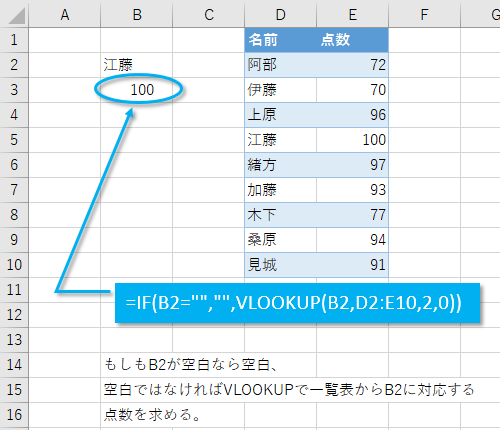Select column E header
The image size is (500, 430).
[x=353, y=14]
